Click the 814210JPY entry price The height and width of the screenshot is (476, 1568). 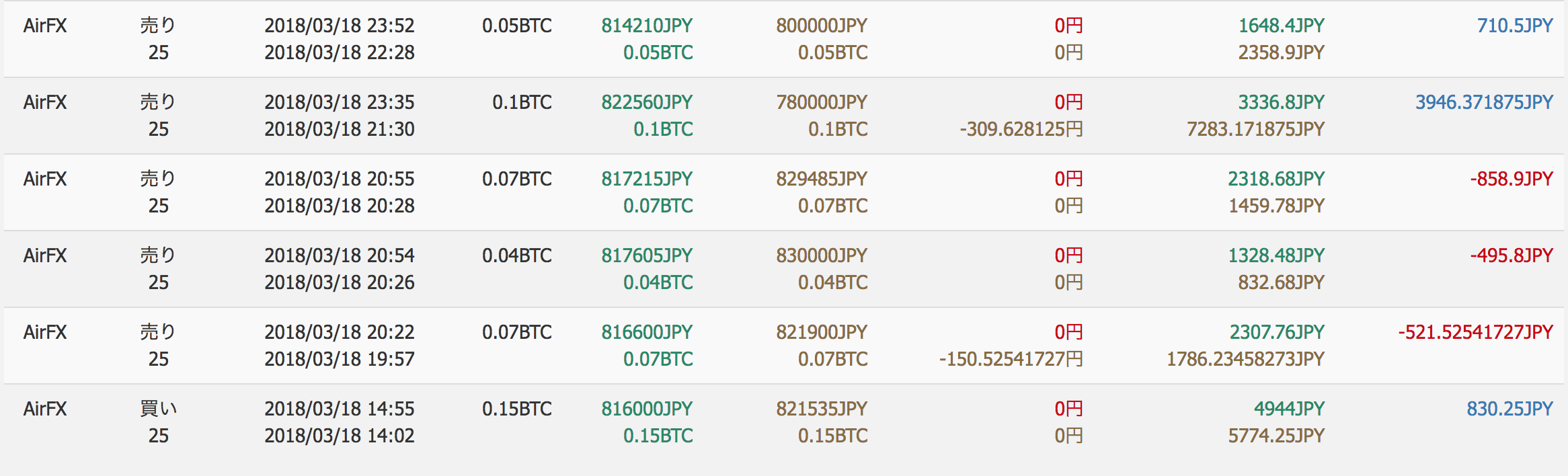(647, 26)
